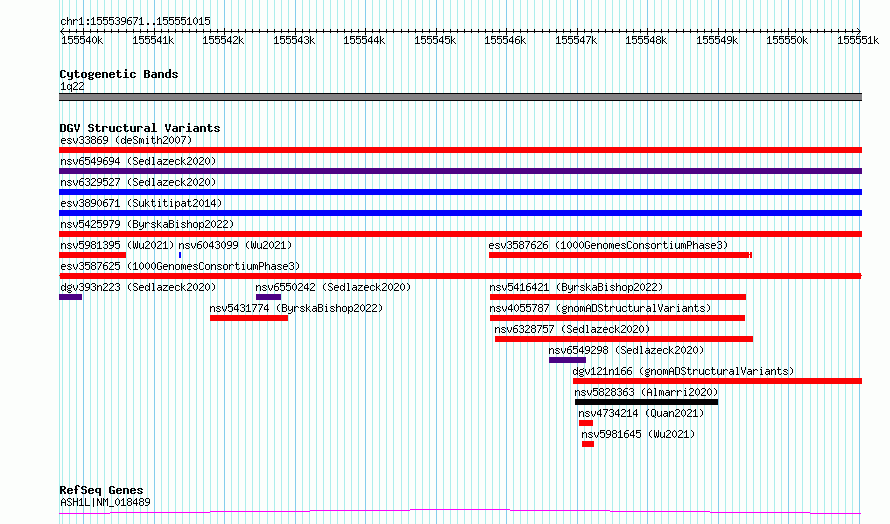
Task: Select the nsv6550242 (Sedlazeck2020) purple bar
Action: 268,297
